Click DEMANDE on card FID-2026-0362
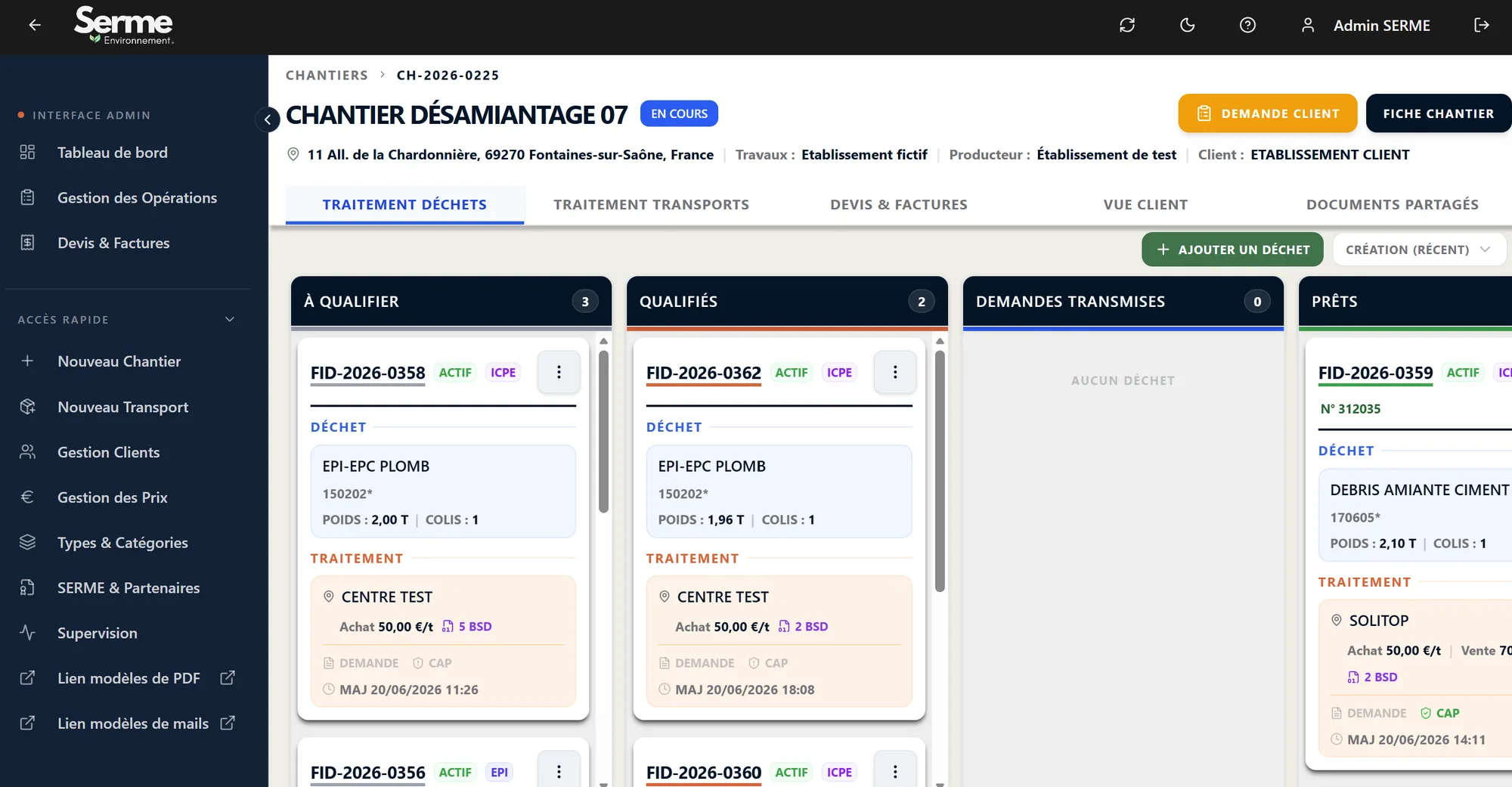 tap(697, 663)
